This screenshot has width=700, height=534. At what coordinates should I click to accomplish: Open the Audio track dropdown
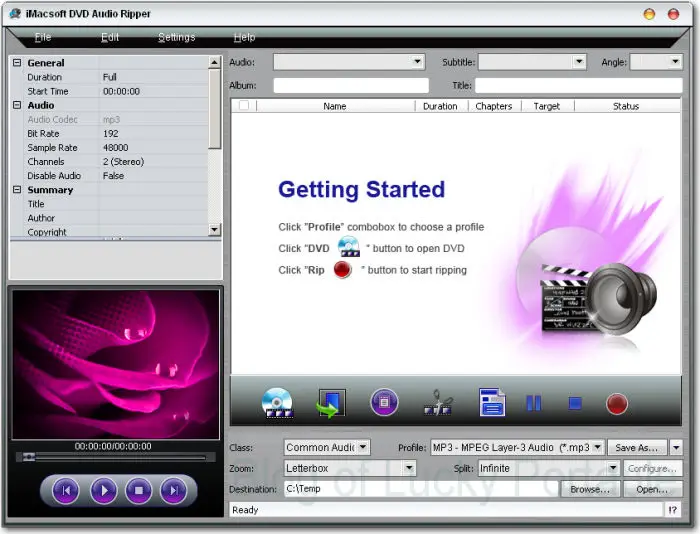pos(417,62)
